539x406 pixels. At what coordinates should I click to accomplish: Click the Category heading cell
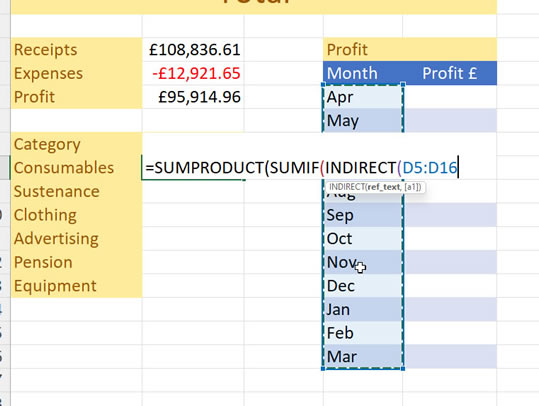76,144
